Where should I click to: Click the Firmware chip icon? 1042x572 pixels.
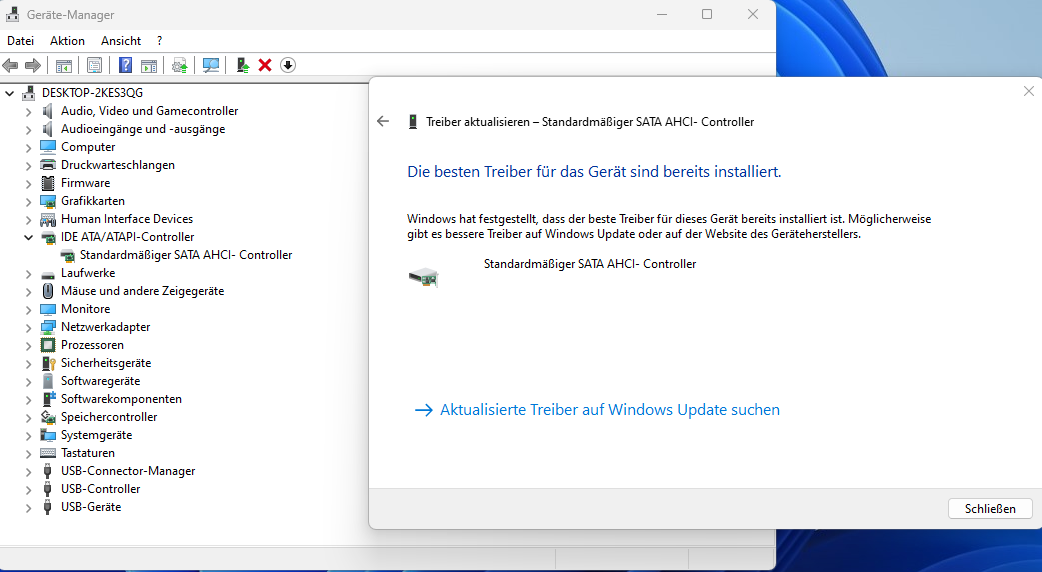coord(48,183)
